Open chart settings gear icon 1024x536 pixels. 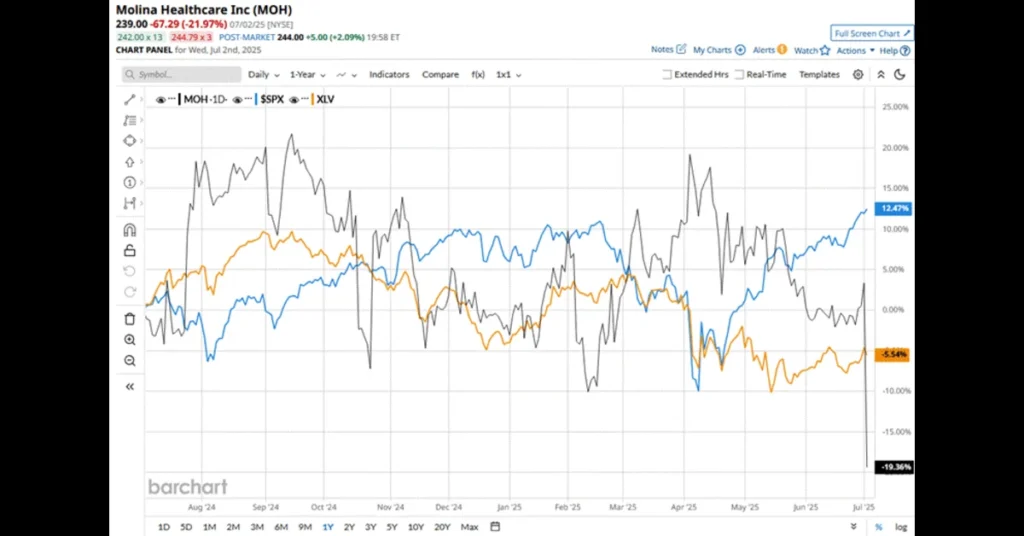(x=858, y=75)
